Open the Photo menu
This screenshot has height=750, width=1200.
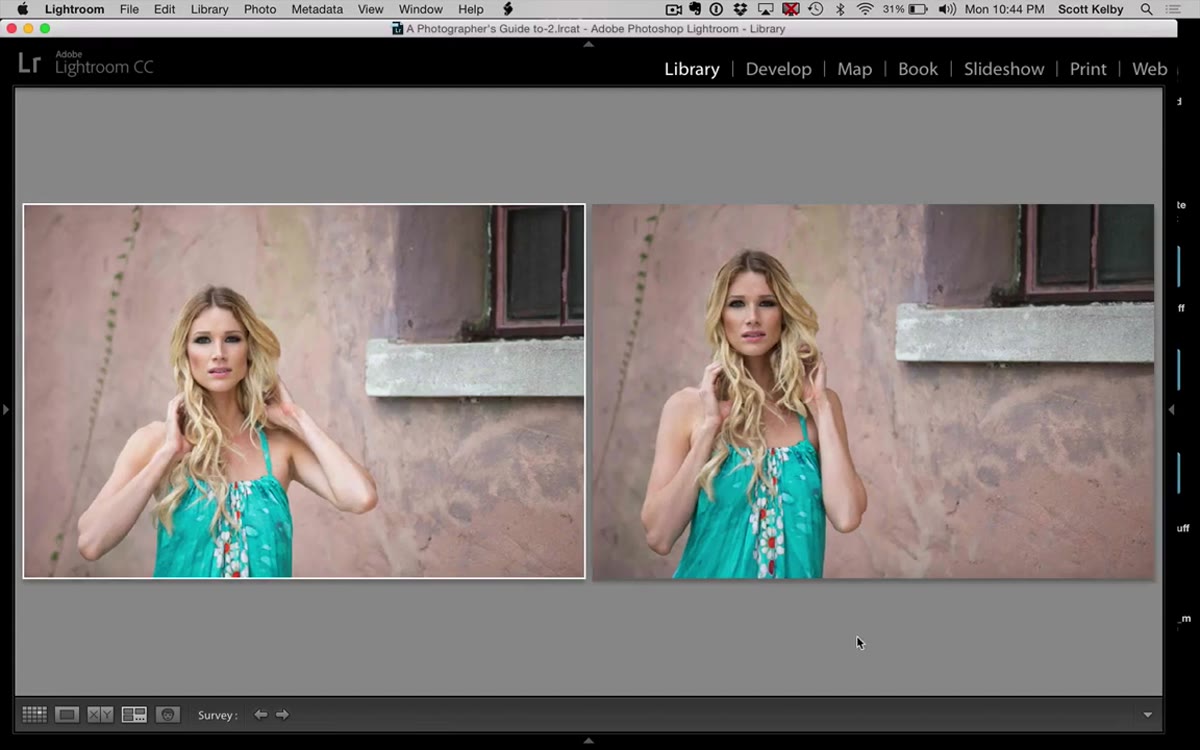[x=260, y=9]
